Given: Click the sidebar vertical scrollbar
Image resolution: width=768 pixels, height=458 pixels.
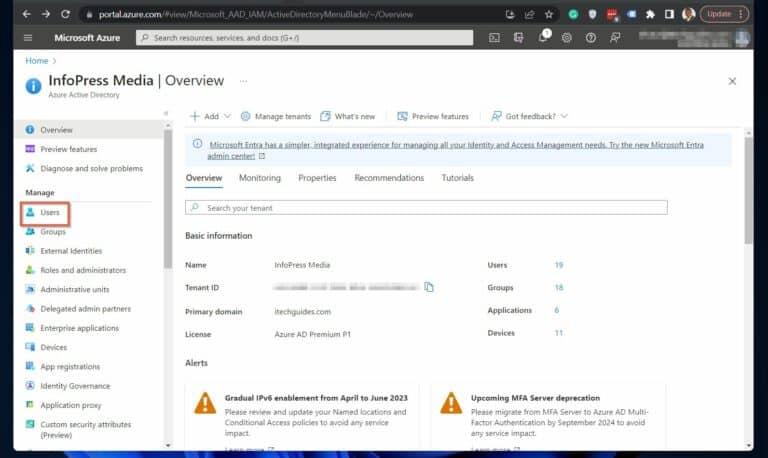Looking at the screenshot, I should [x=168, y=199].
